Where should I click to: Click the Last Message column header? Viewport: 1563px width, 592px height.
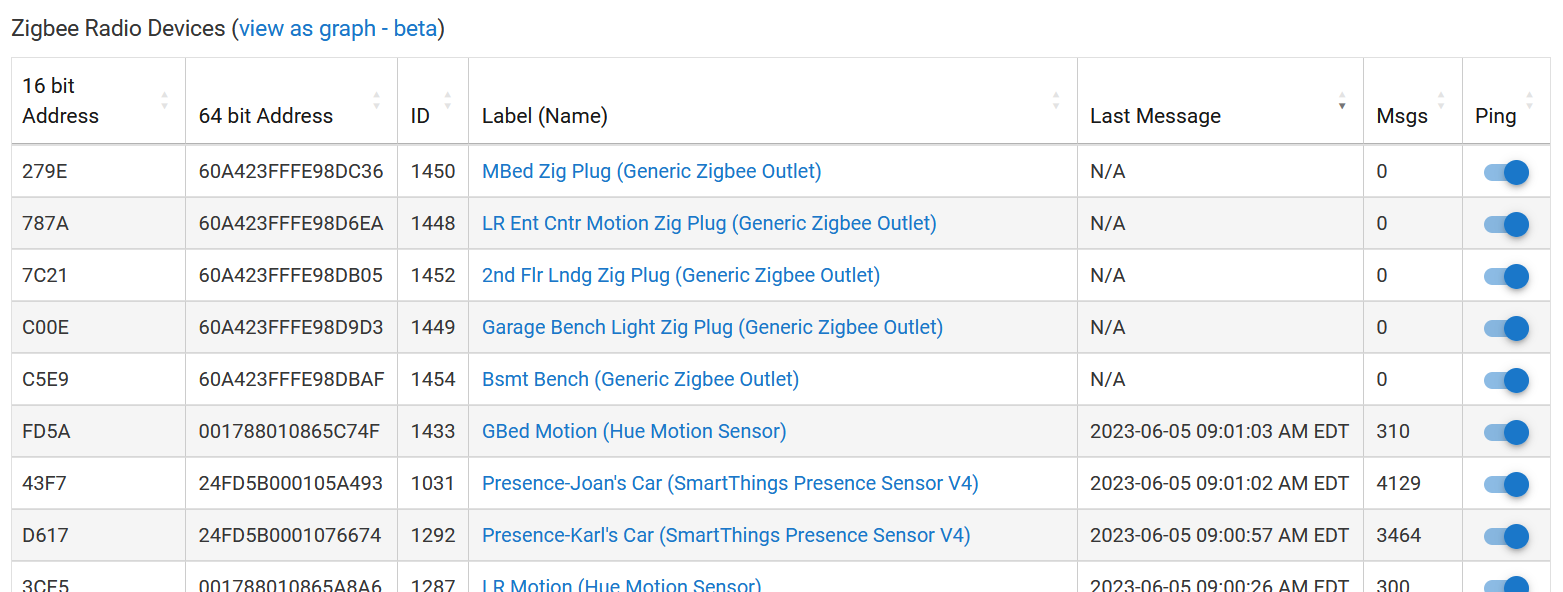tap(1155, 116)
